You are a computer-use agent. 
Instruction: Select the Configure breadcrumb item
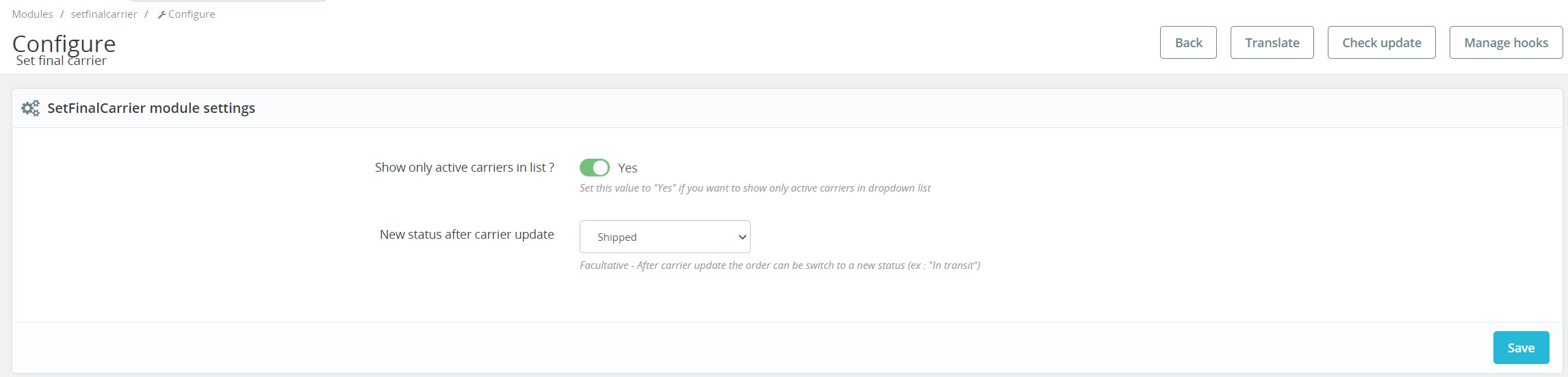(x=192, y=14)
